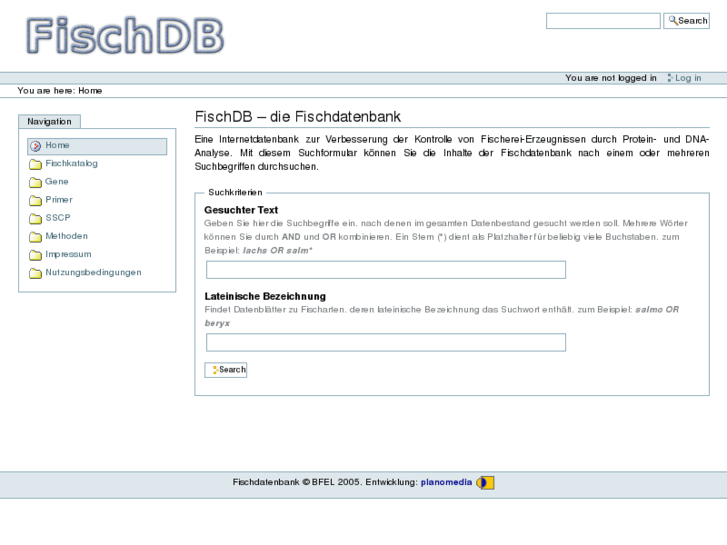This screenshot has width=727, height=545.
Task: Click the 'You are not logged in' text
Action: 611,78
